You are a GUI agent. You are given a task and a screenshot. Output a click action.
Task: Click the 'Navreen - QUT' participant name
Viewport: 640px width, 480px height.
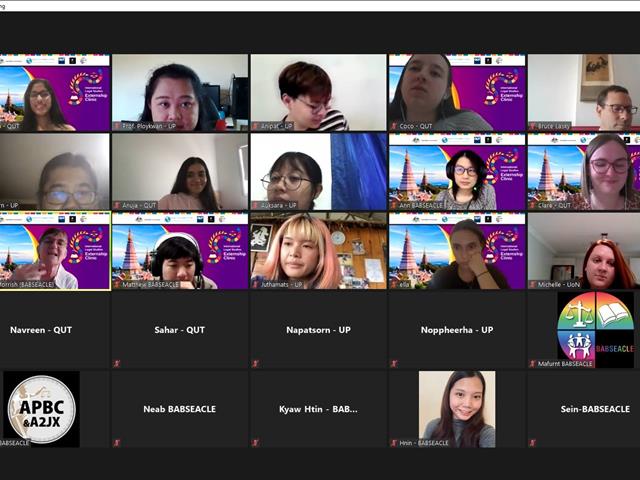click(41, 330)
